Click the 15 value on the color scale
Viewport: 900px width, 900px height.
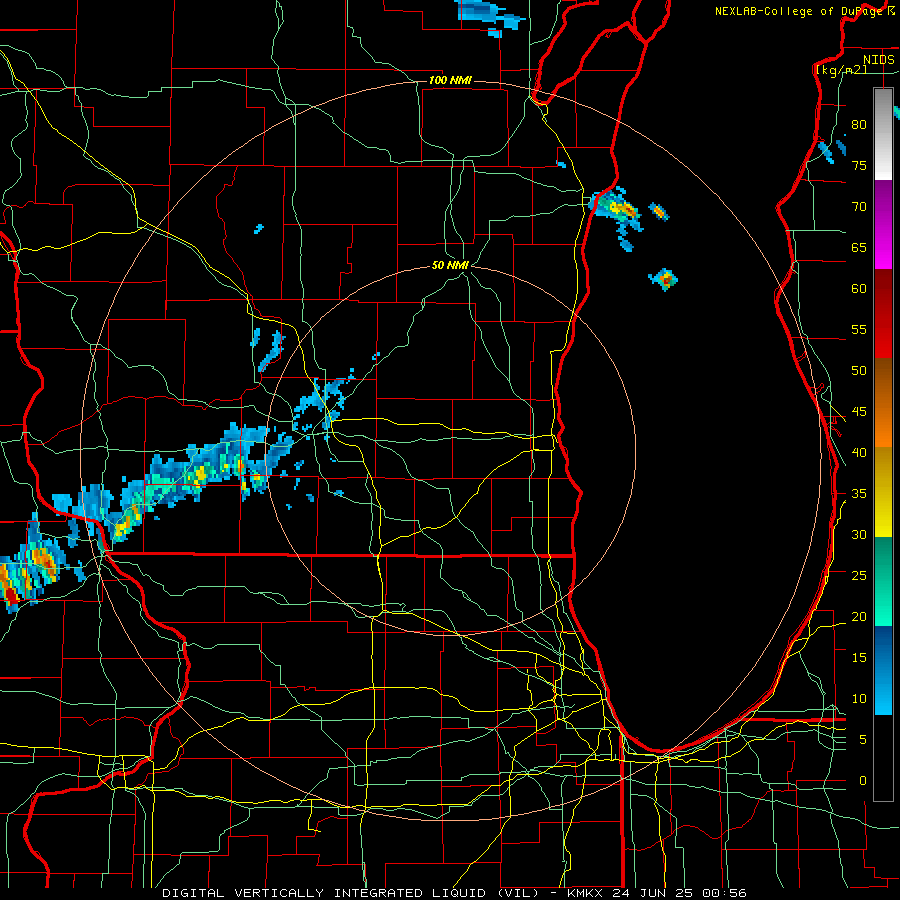click(859, 658)
